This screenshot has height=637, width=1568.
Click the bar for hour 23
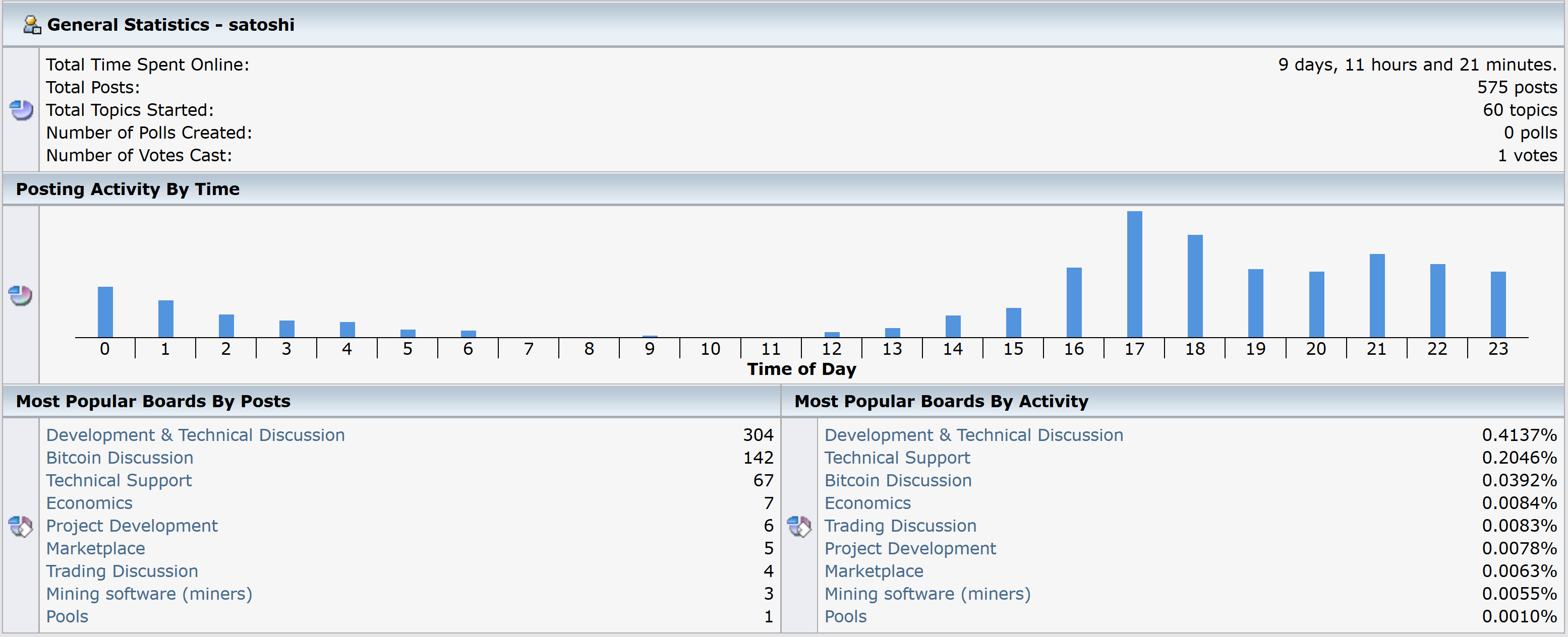click(1498, 304)
